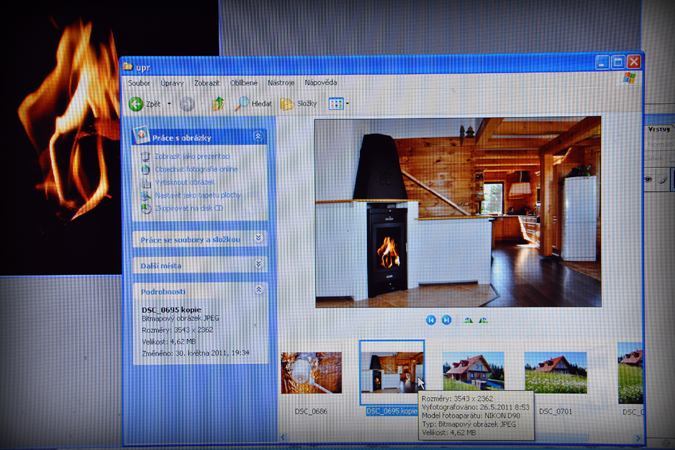Expand Práce se soubory a složkou panel
This screenshot has width=675, height=450.
pyautogui.click(x=258, y=238)
